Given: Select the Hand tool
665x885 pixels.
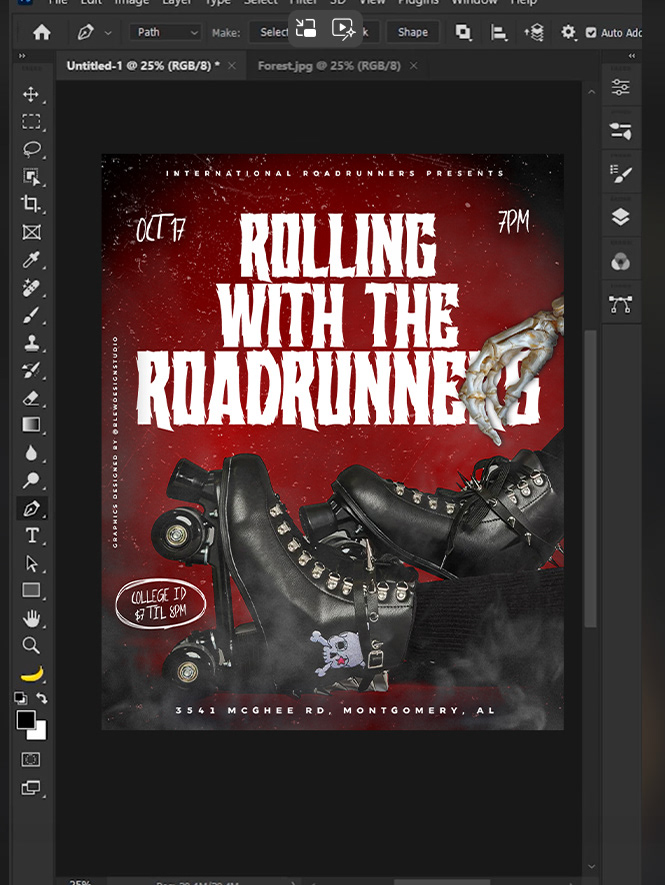Looking at the screenshot, I should (x=31, y=618).
